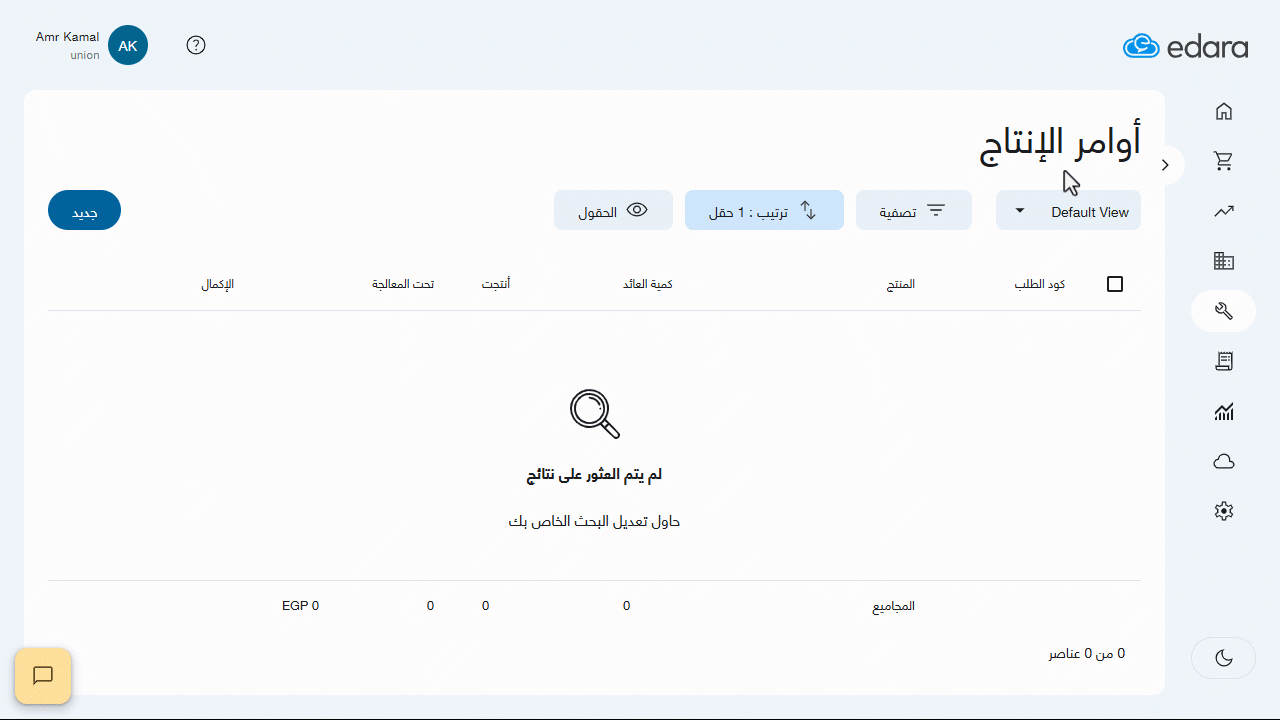Sort by the كود الطلب column header
Image resolution: width=1280 pixels, height=720 pixels.
click(1039, 284)
